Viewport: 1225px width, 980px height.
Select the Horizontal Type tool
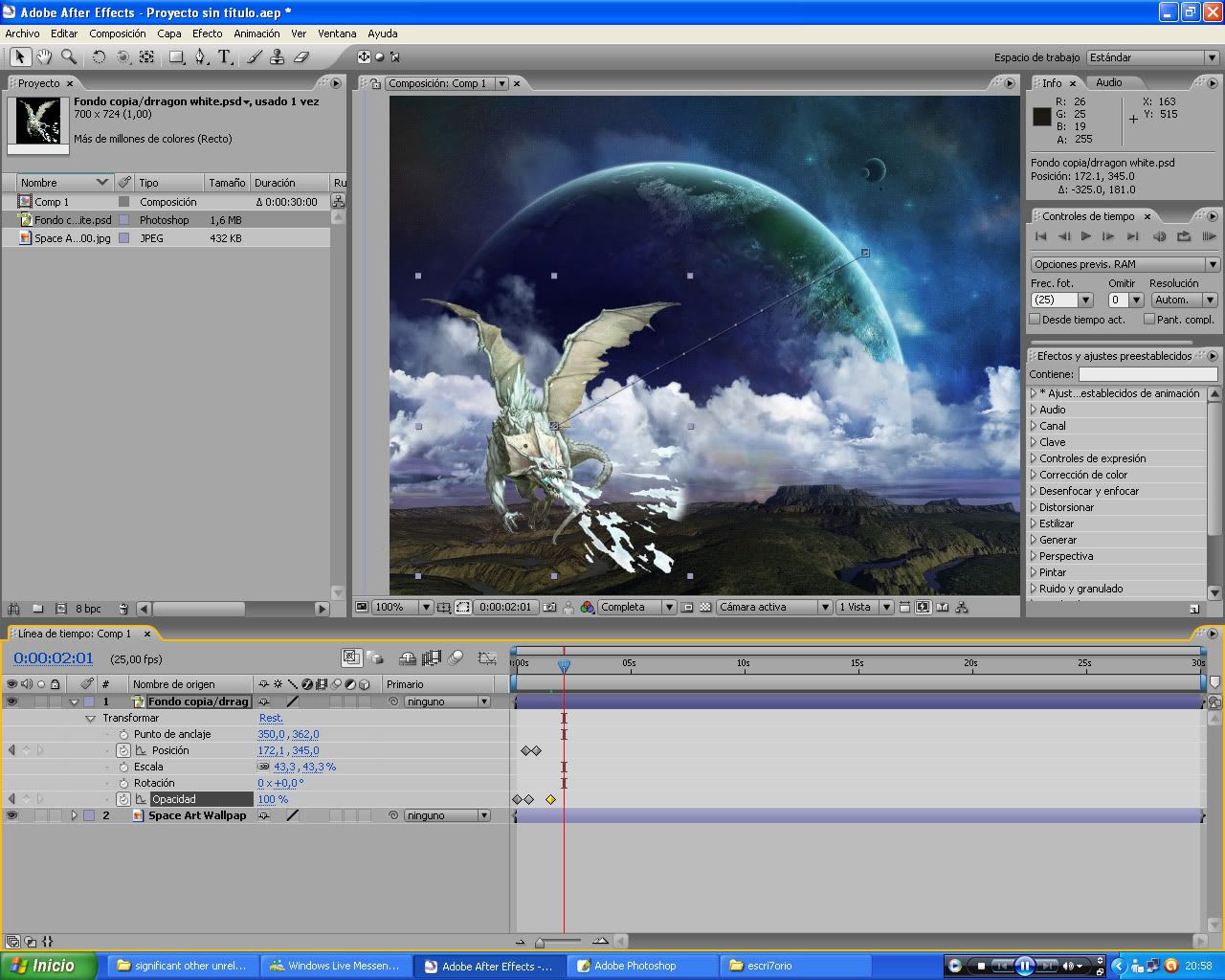tap(225, 57)
